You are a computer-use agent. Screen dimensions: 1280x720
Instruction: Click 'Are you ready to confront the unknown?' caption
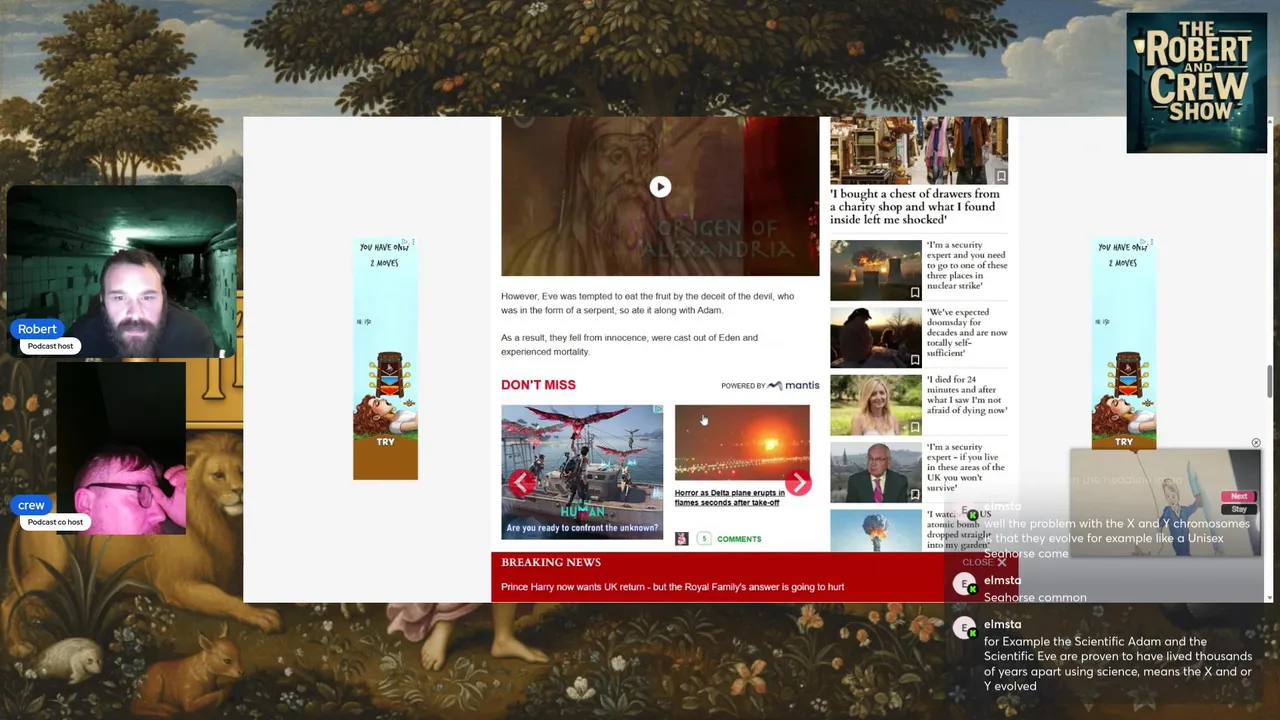(x=582, y=528)
